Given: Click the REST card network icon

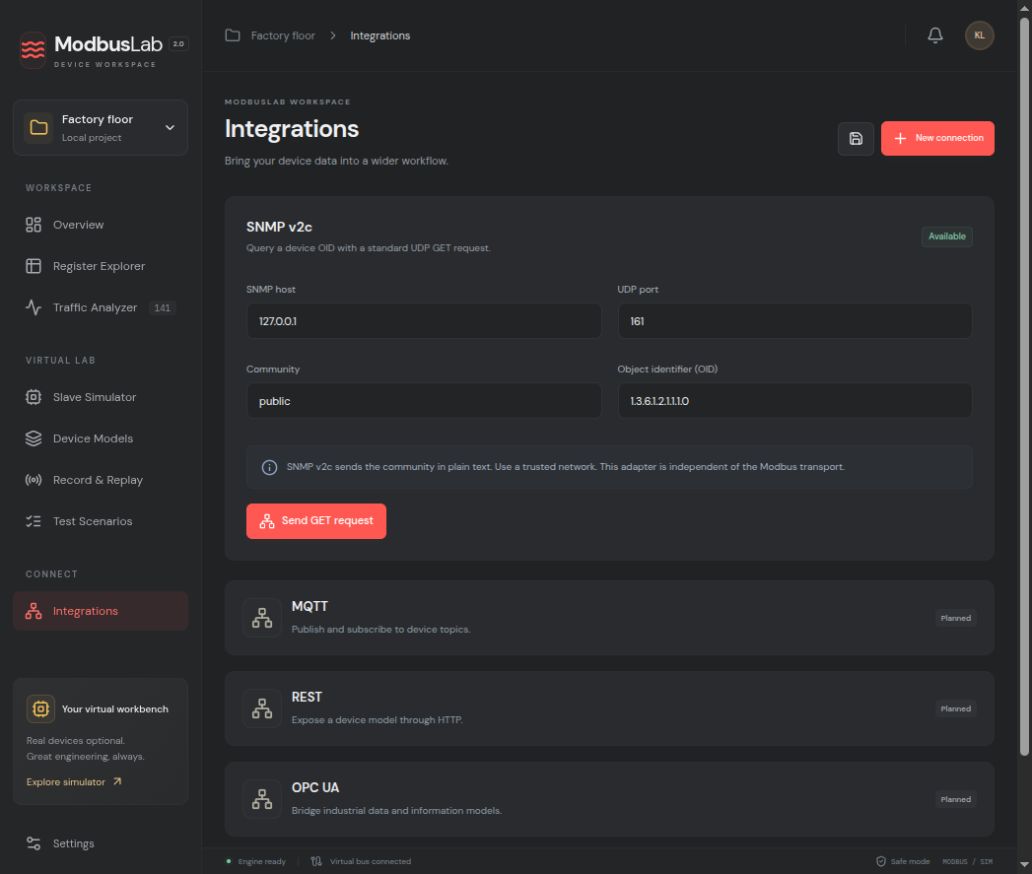Looking at the screenshot, I should point(262,708).
